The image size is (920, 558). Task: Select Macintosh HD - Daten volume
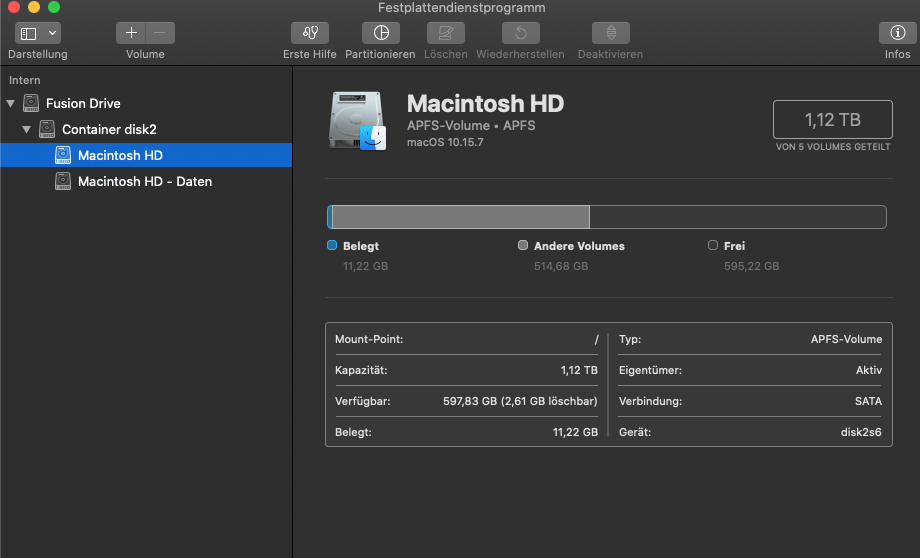pos(144,181)
